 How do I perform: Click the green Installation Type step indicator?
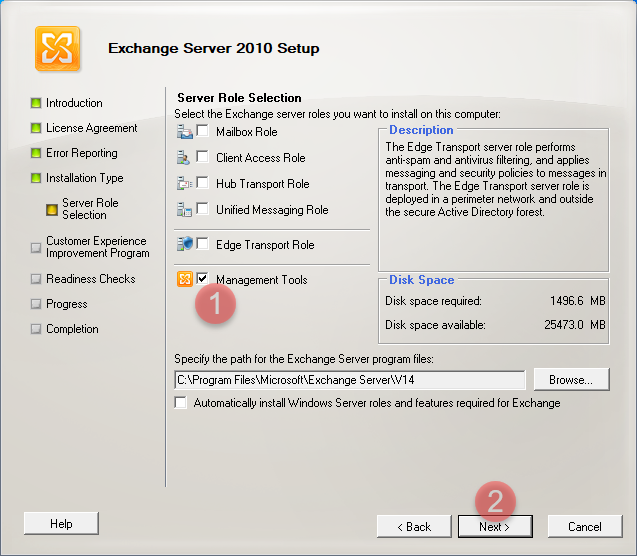[x=36, y=178]
